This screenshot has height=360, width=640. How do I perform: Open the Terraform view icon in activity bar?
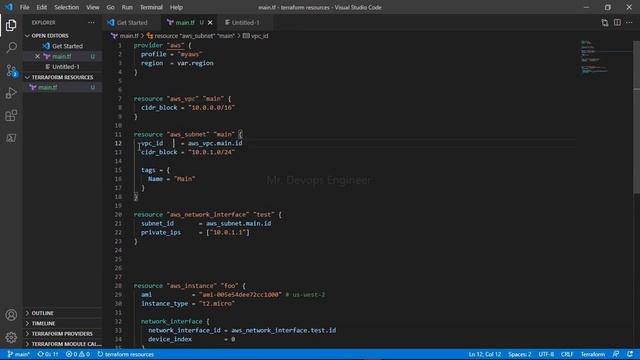(x=11, y=138)
